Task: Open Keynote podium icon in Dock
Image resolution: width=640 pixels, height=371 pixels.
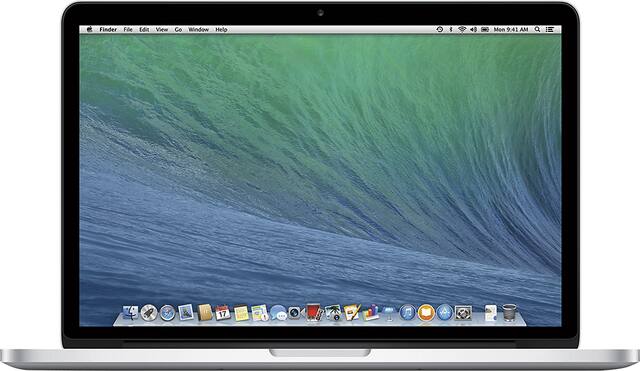Action: 389,313
